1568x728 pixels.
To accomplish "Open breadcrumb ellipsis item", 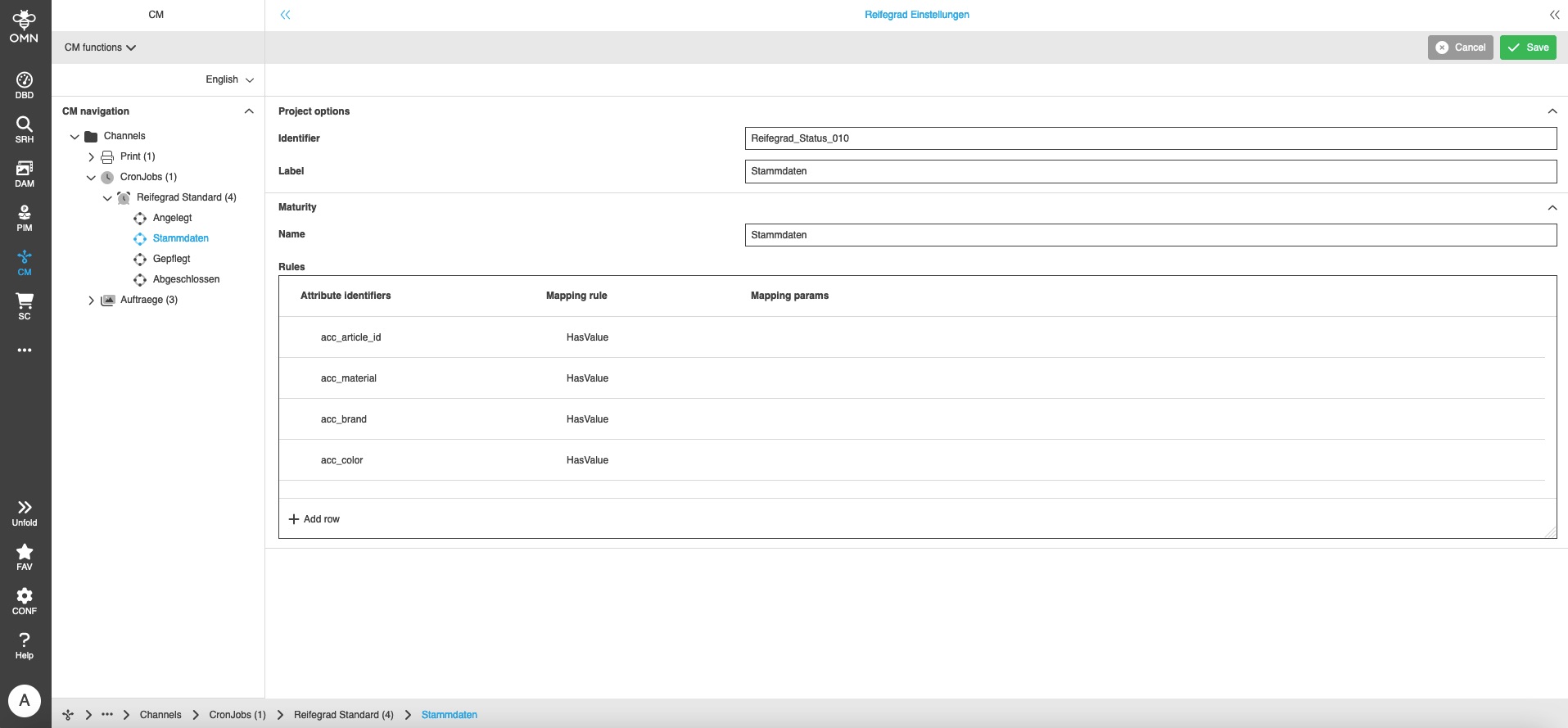I will (107, 714).
